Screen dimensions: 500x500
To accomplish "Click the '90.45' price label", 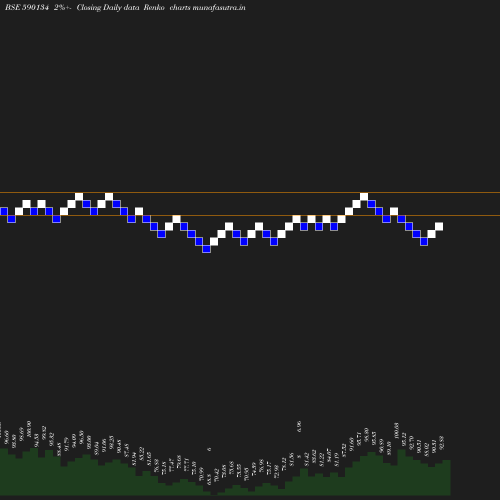I will pyautogui.click(x=119, y=446).
